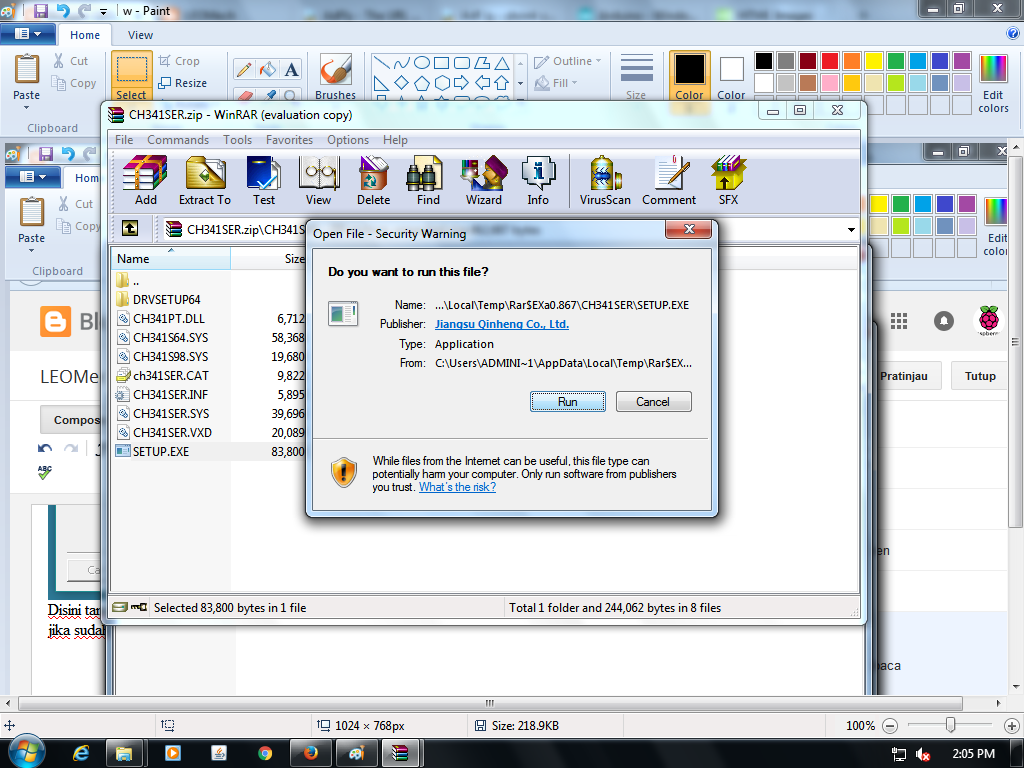This screenshot has width=1024, height=768.
Task: Open the Customize Quick Access Toolbar arrow
Action: pos(103,11)
